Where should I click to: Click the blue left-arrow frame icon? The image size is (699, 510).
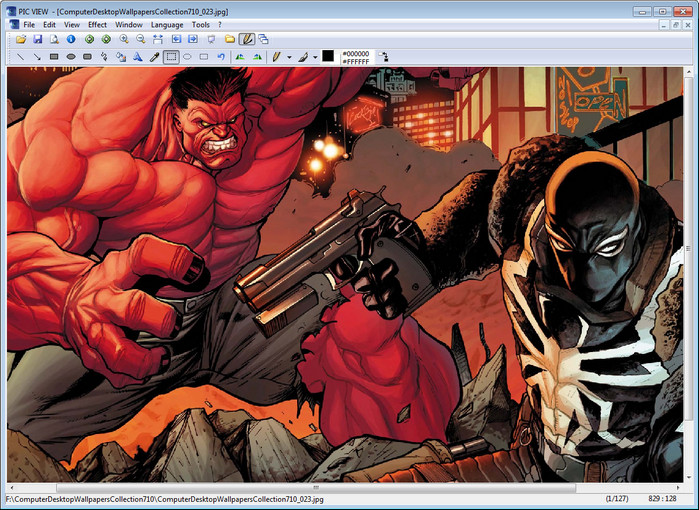[176, 39]
